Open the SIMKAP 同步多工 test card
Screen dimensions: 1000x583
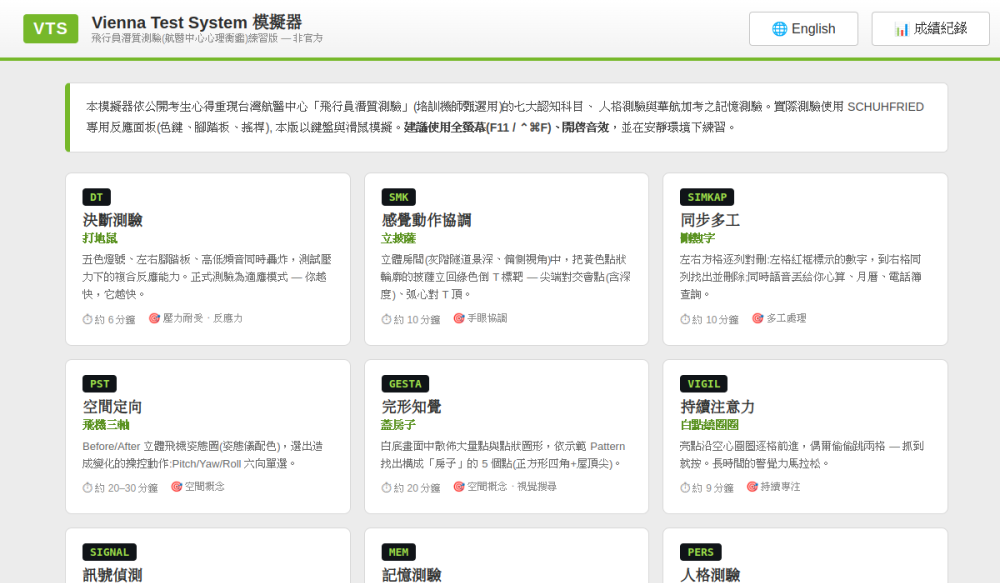[805, 259]
